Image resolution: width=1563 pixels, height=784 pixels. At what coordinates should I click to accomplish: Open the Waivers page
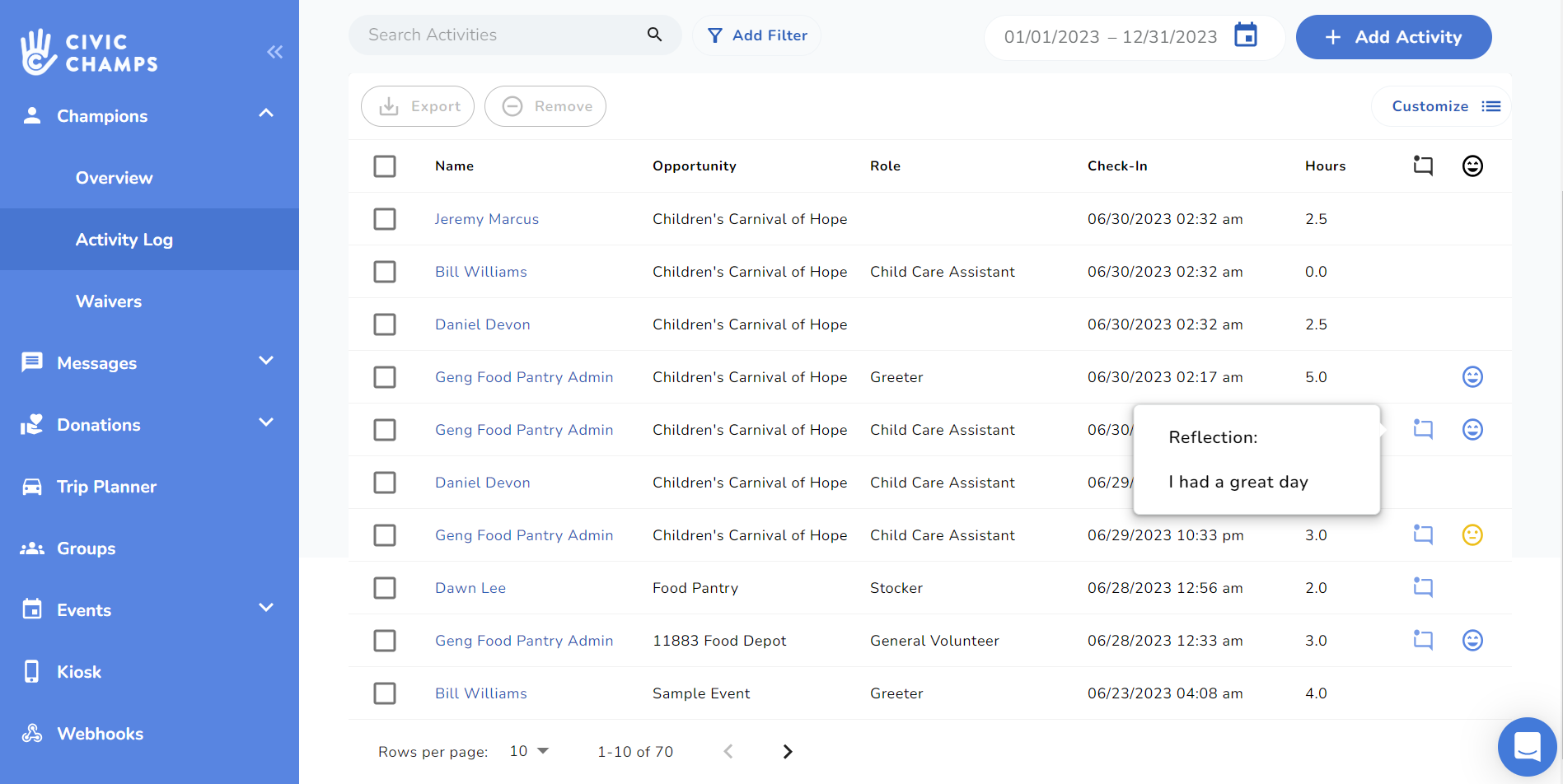(109, 301)
